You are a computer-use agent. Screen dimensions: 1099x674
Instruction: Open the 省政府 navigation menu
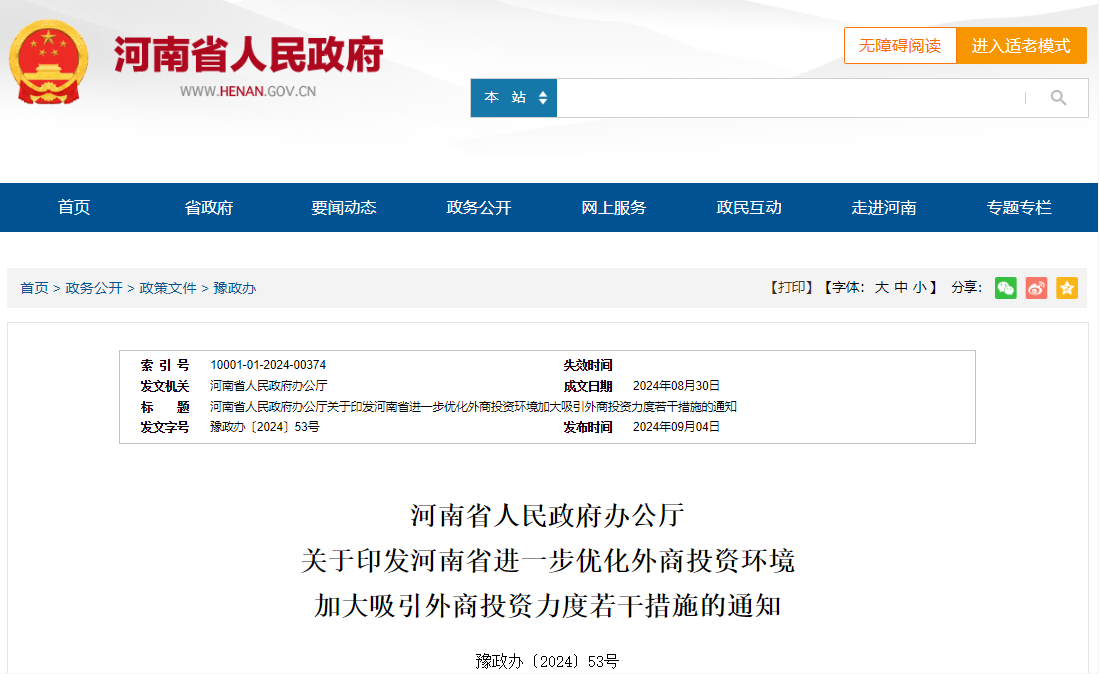(x=209, y=208)
